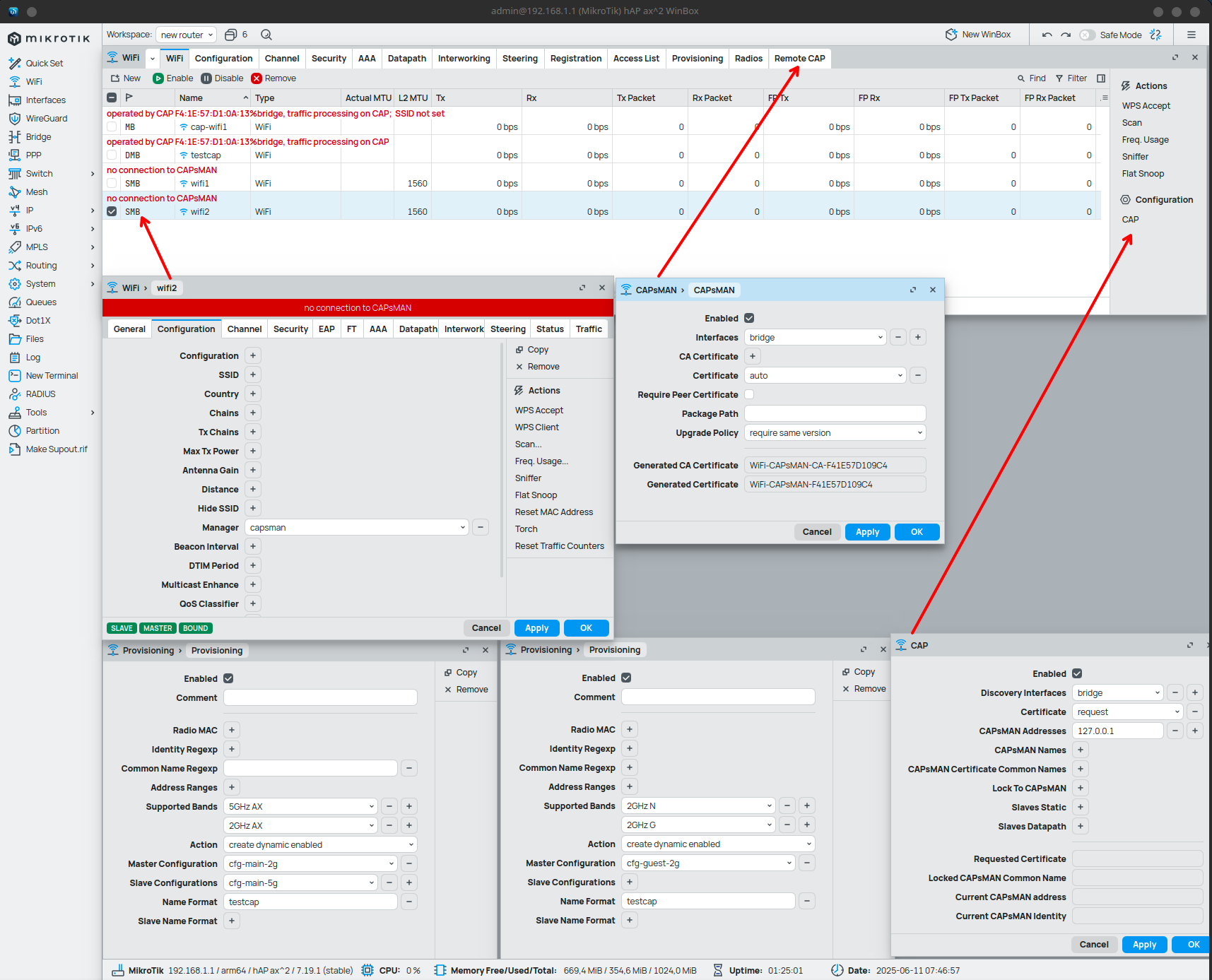Switch to the Remote CAP tab

tap(799, 59)
